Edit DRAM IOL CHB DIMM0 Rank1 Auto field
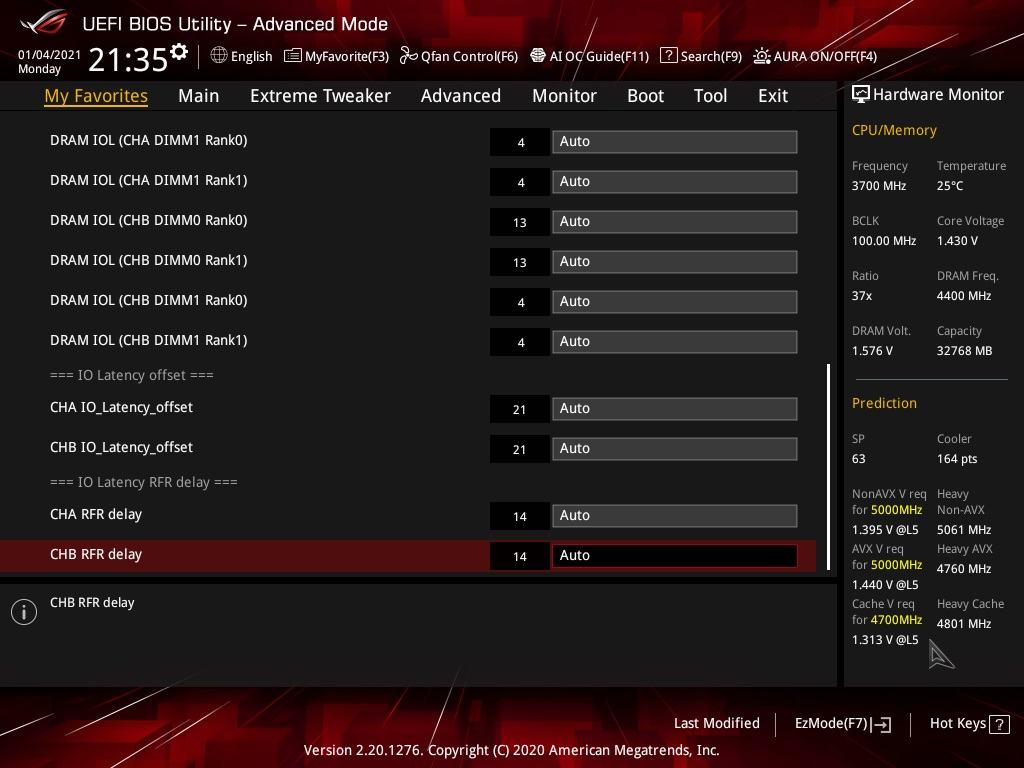 pyautogui.click(x=675, y=261)
